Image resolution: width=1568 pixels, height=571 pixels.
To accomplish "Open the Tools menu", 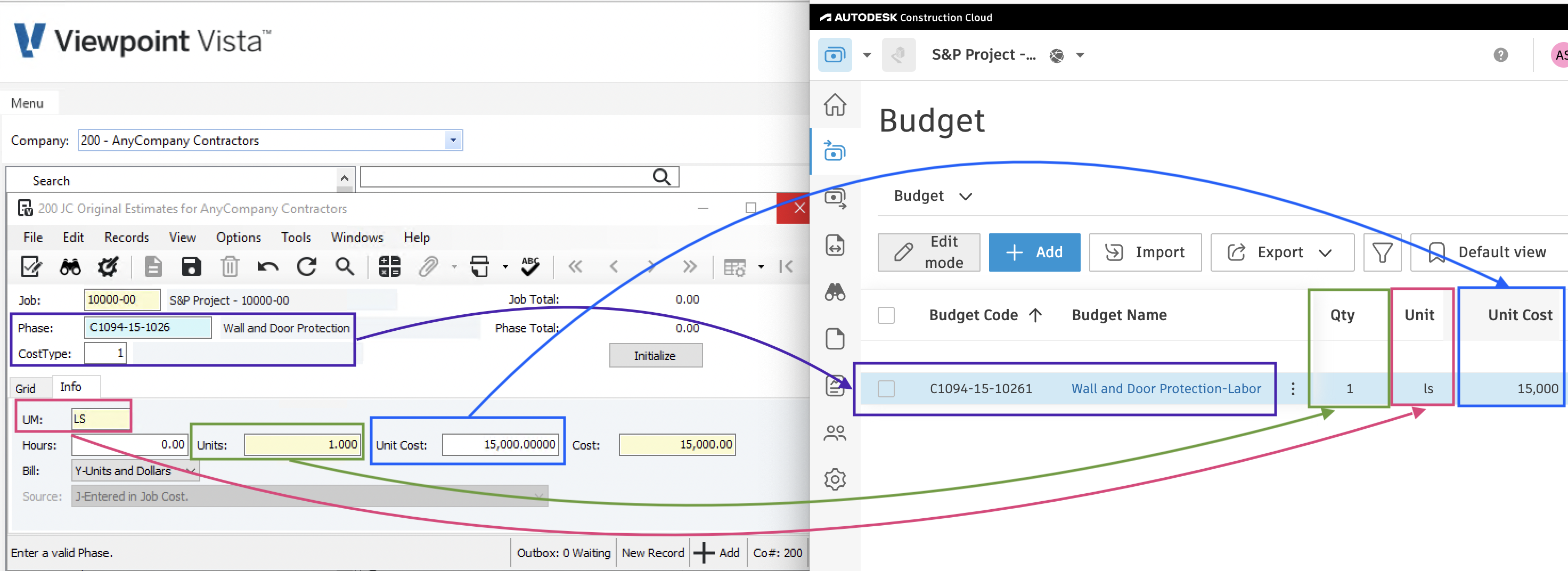I will (296, 238).
